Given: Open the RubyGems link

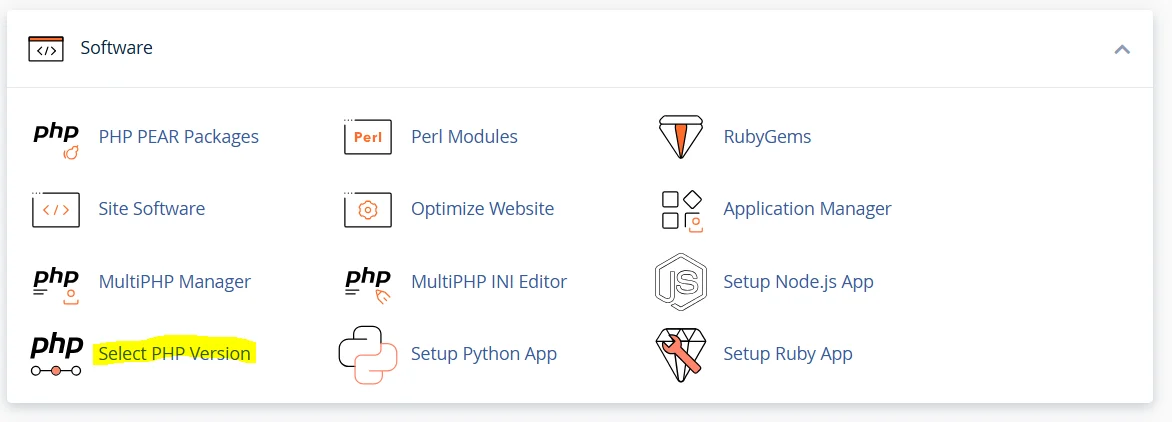Looking at the screenshot, I should (767, 137).
